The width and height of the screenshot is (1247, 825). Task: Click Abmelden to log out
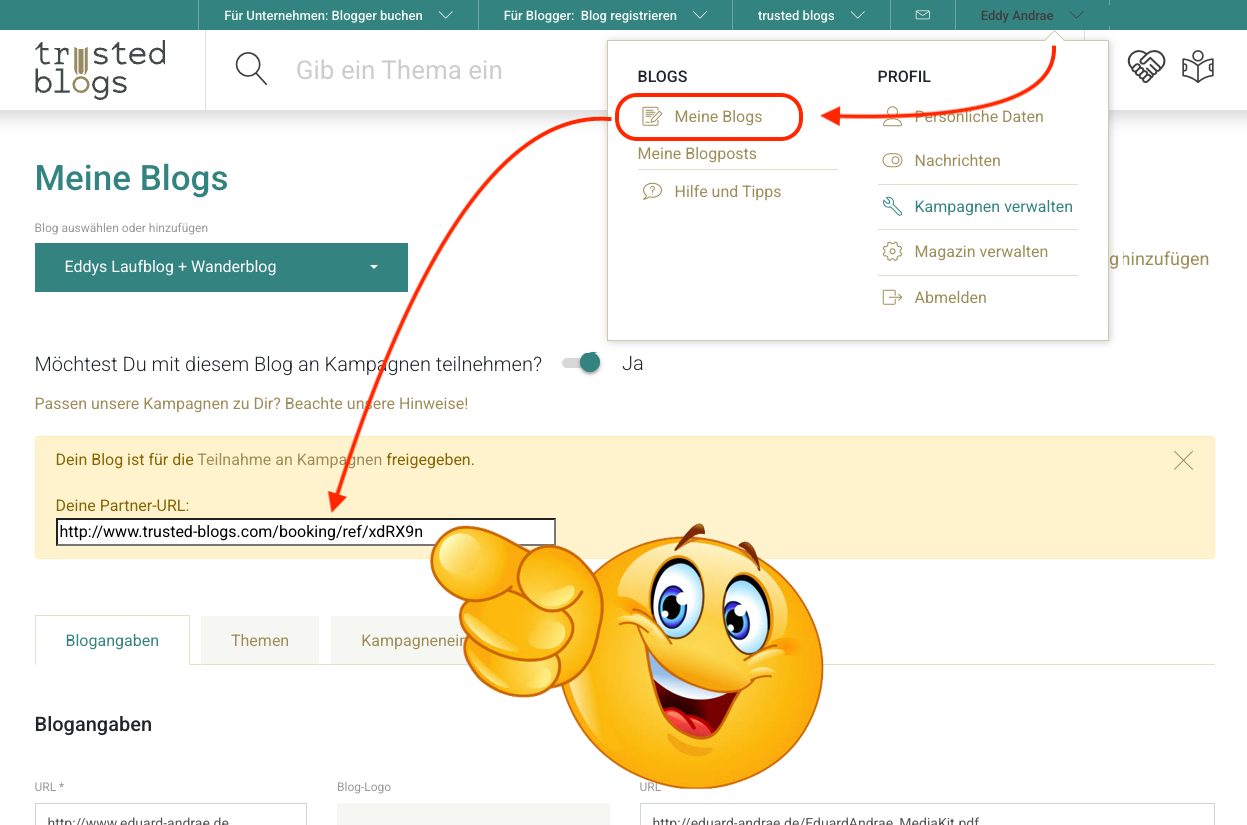(949, 298)
